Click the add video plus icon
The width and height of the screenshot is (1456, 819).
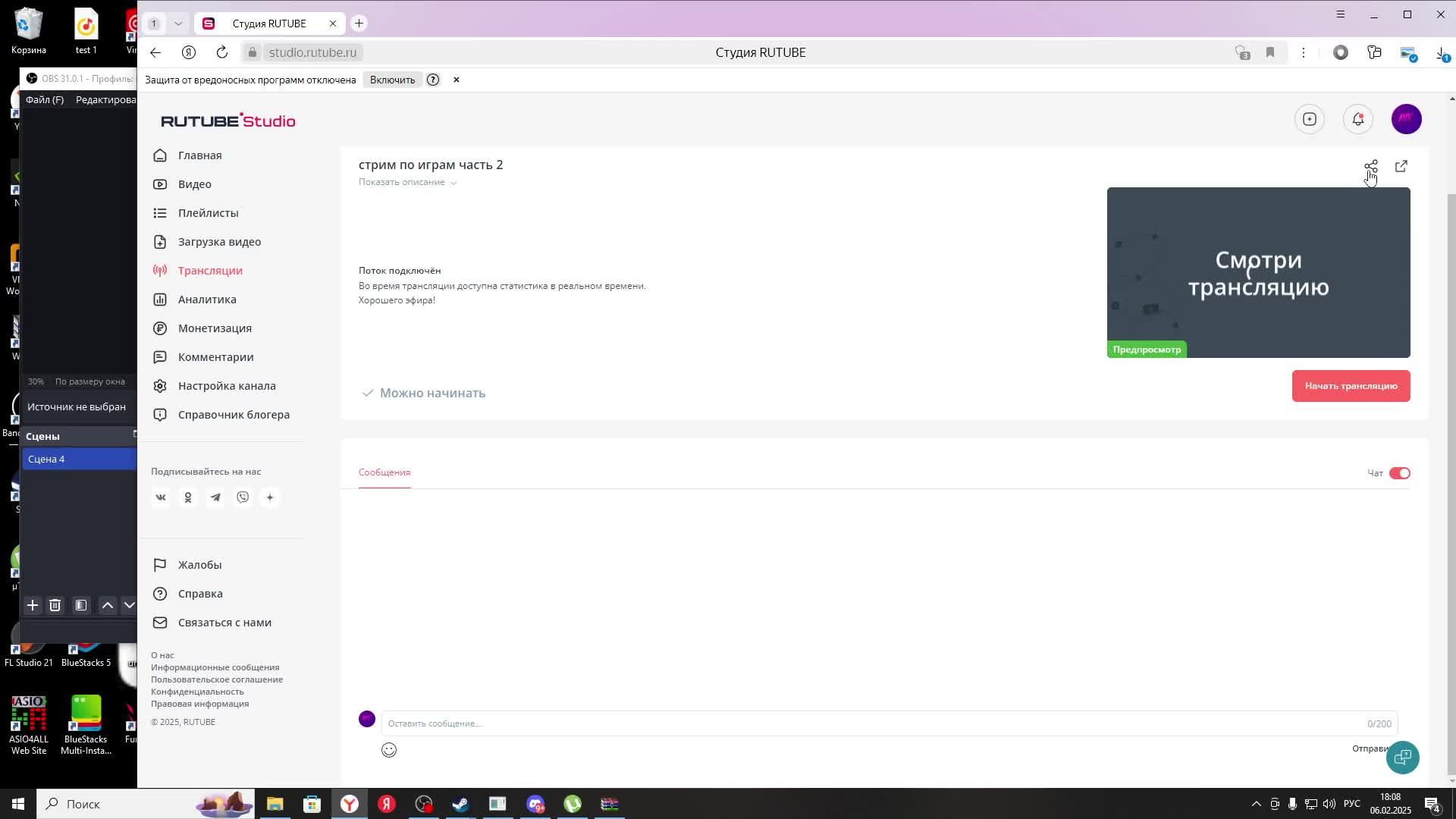pos(1309,119)
